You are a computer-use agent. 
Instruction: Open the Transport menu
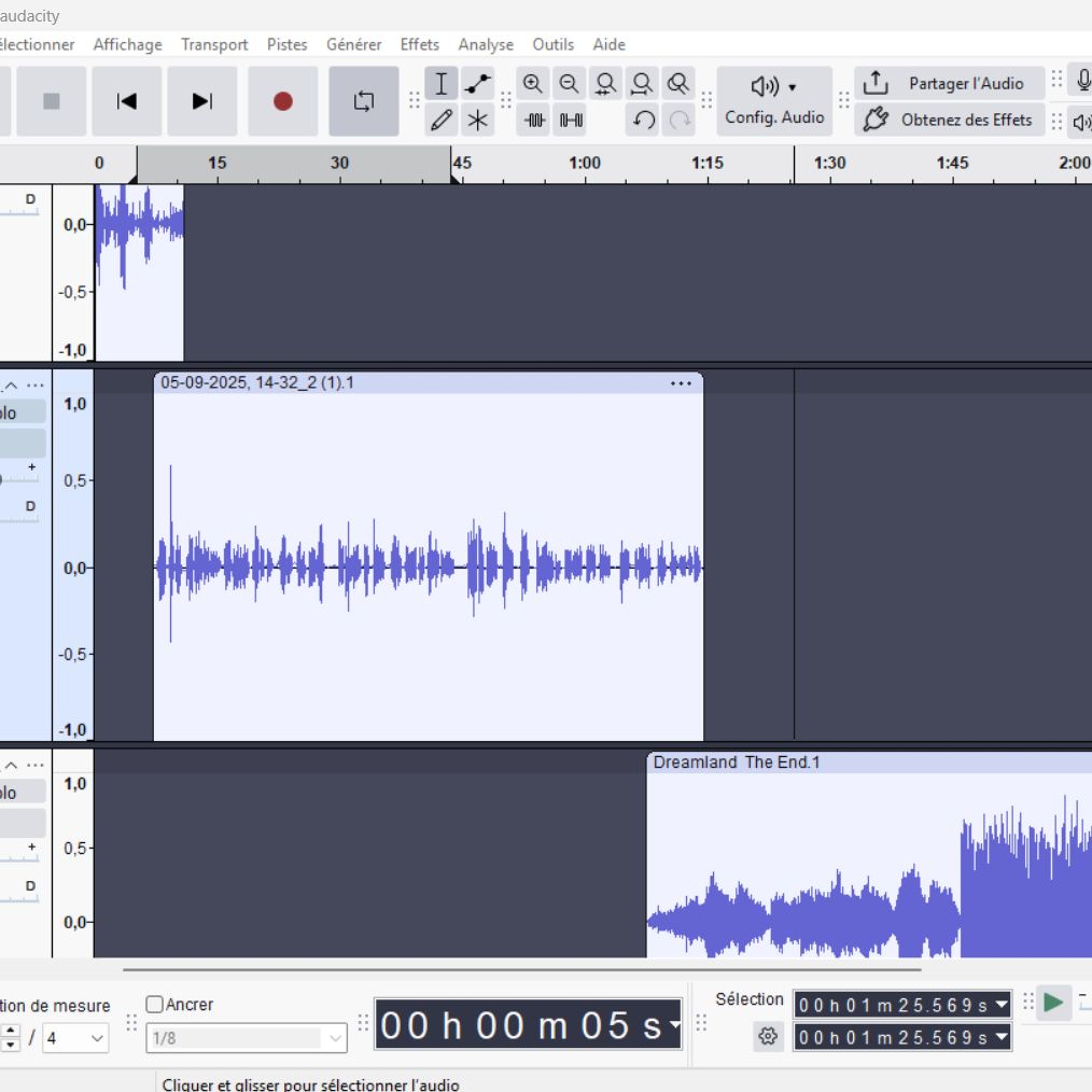click(x=214, y=45)
